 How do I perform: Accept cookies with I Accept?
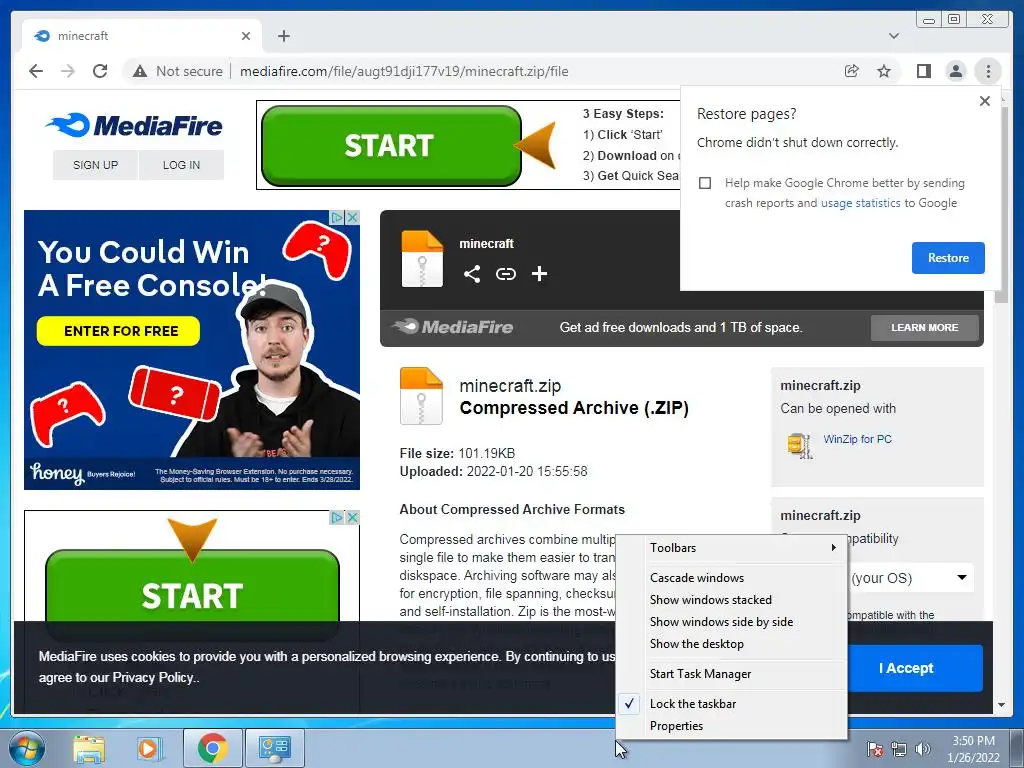point(906,668)
